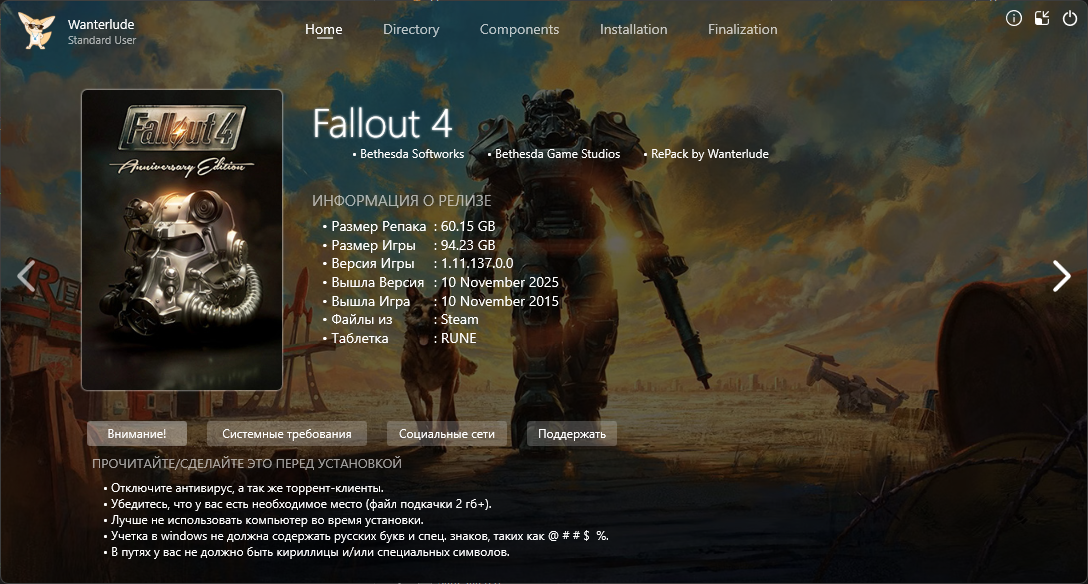Viewport: 1088px width, 584px height.
Task: Switch to the Directory tab
Action: 411,29
